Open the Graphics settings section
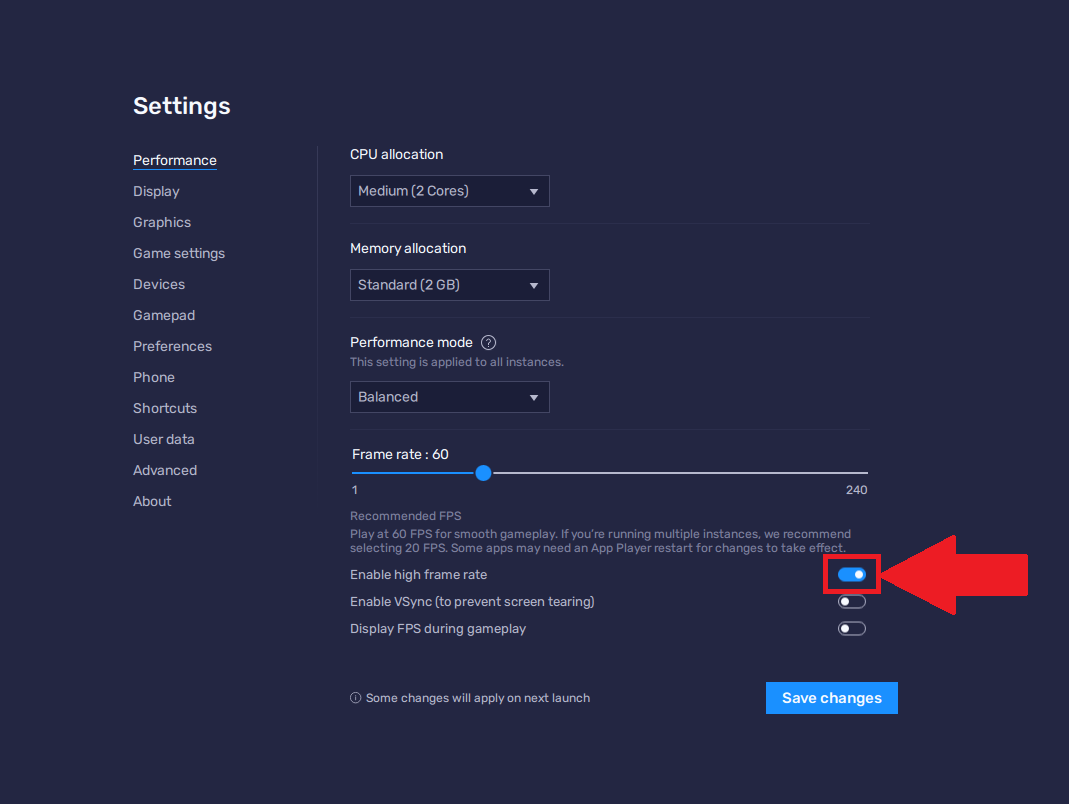 (x=162, y=222)
